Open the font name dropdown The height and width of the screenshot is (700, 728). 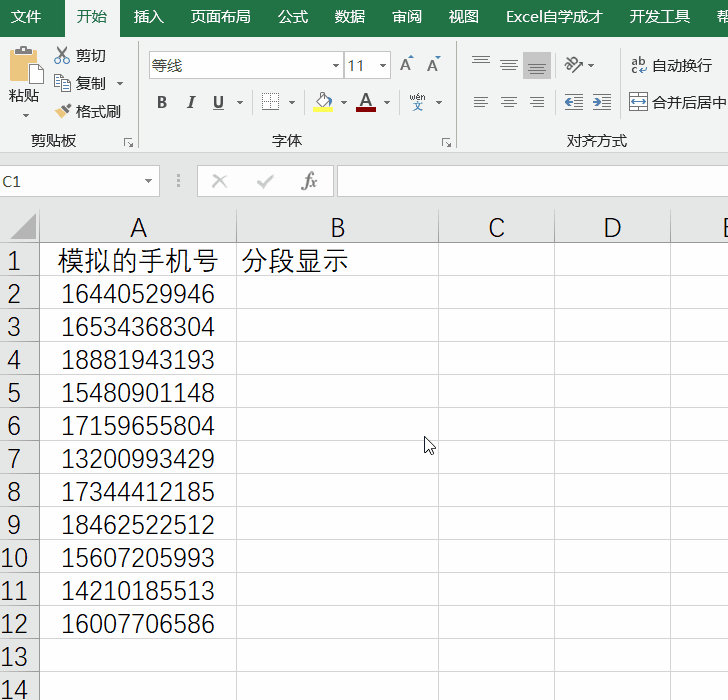coord(336,65)
